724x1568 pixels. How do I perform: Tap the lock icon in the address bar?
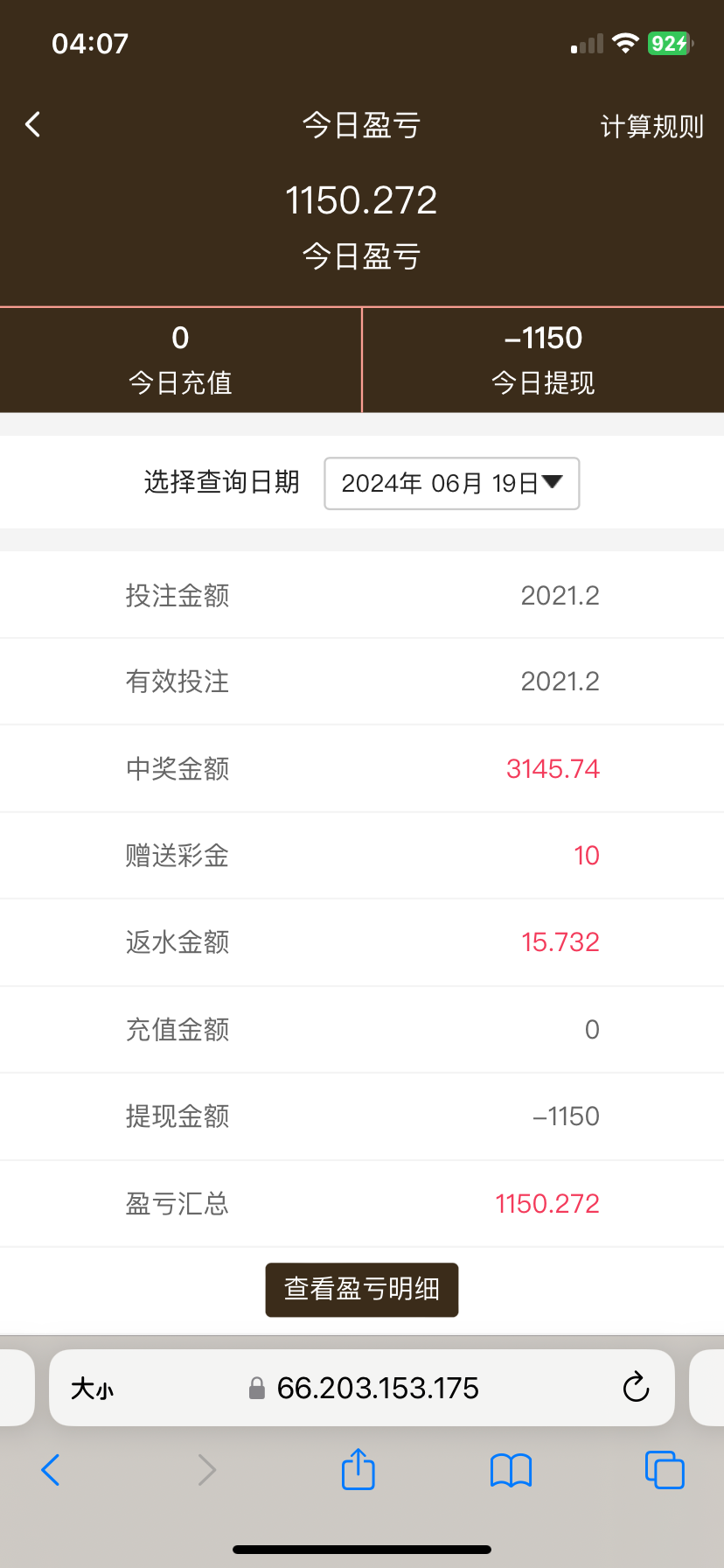257,1389
